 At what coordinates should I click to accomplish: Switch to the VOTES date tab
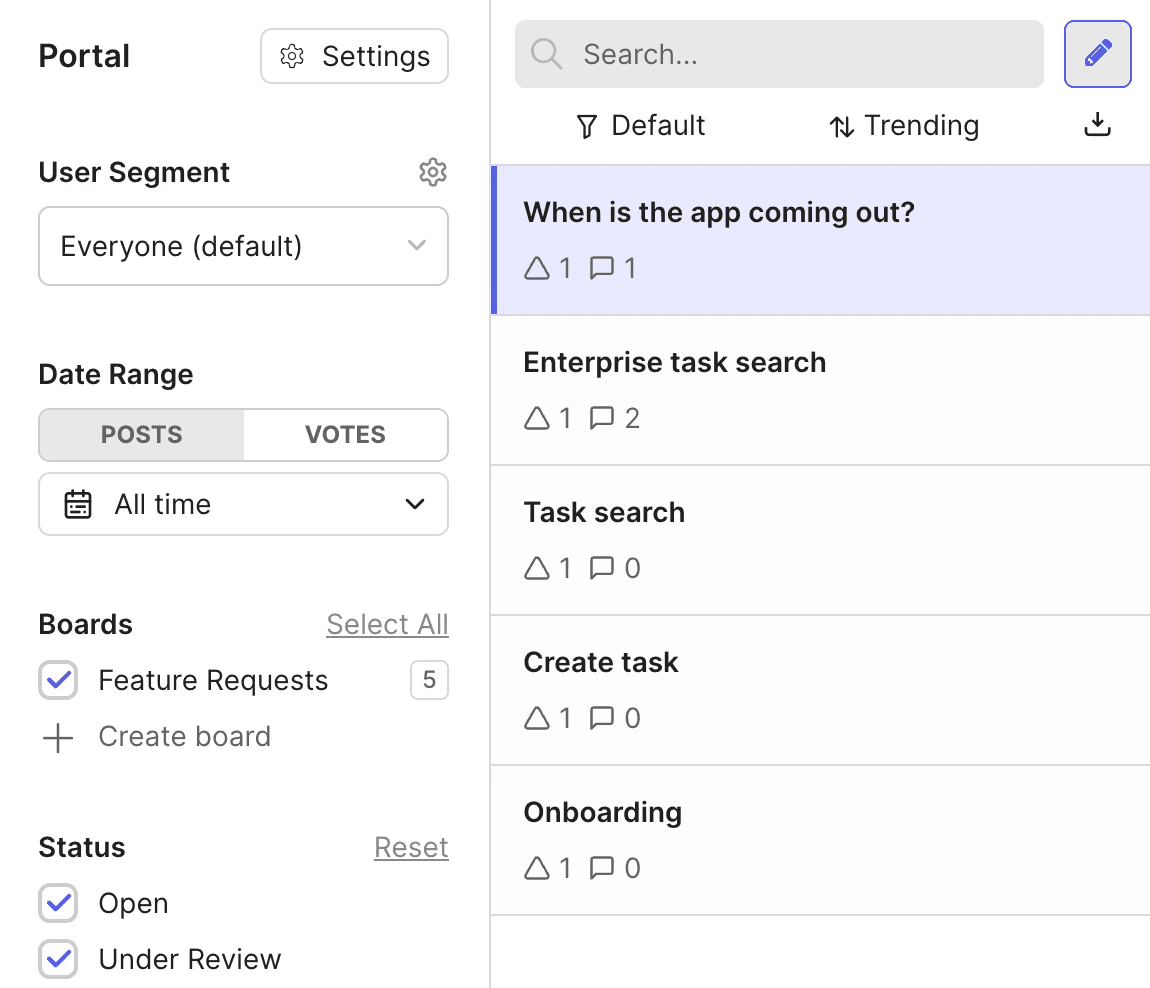(345, 435)
